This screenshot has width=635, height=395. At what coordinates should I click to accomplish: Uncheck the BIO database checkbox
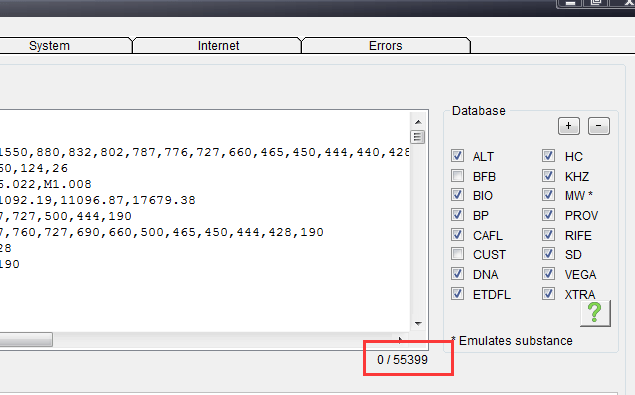[457, 195]
